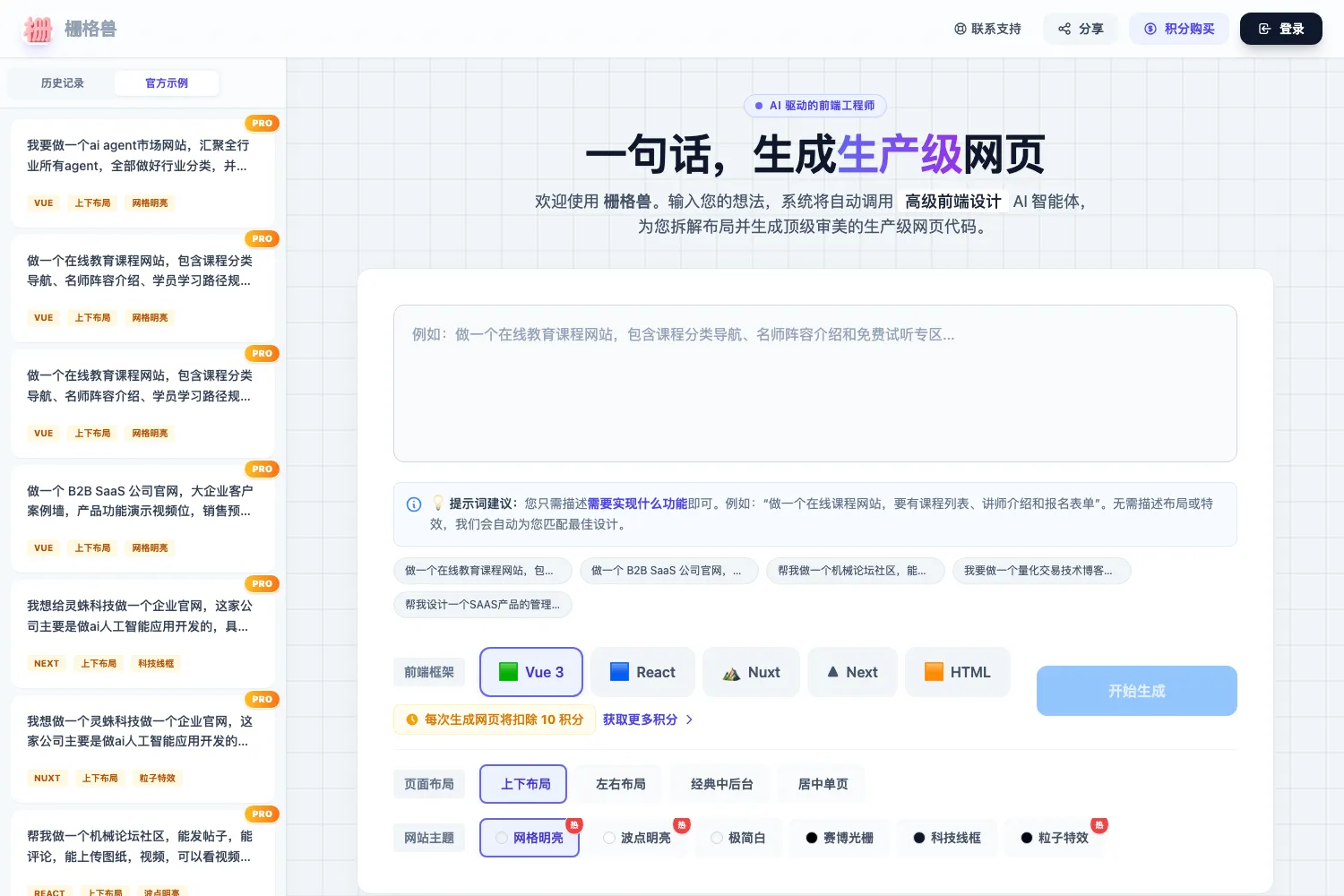1344x896 pixels.
Task: Use suggestion chip 我要做一个量化交易技术博客
Action: click(x=1042, y=571)
